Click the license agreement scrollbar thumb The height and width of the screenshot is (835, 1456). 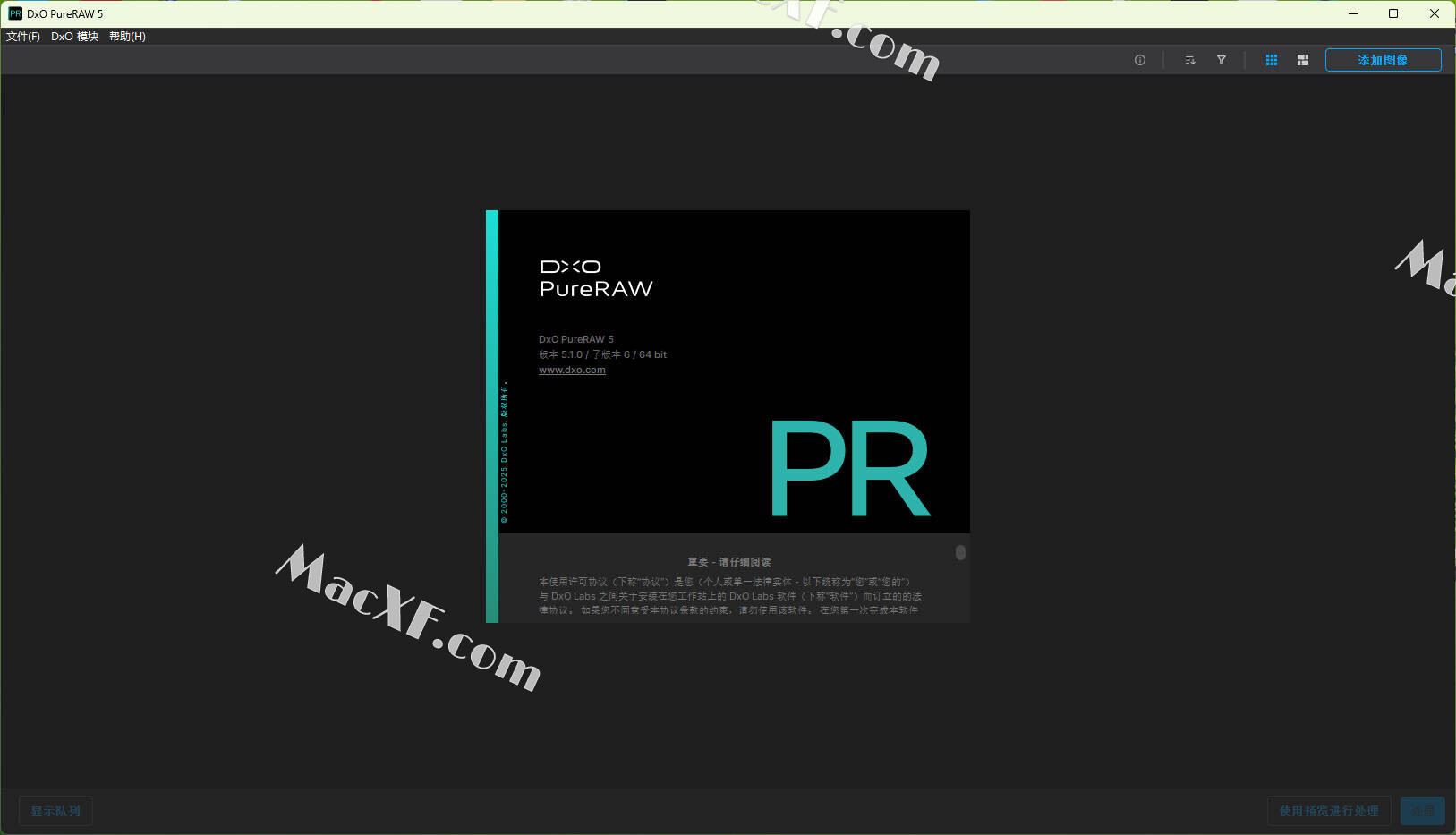pyautogui.click(x=960, y=552)
